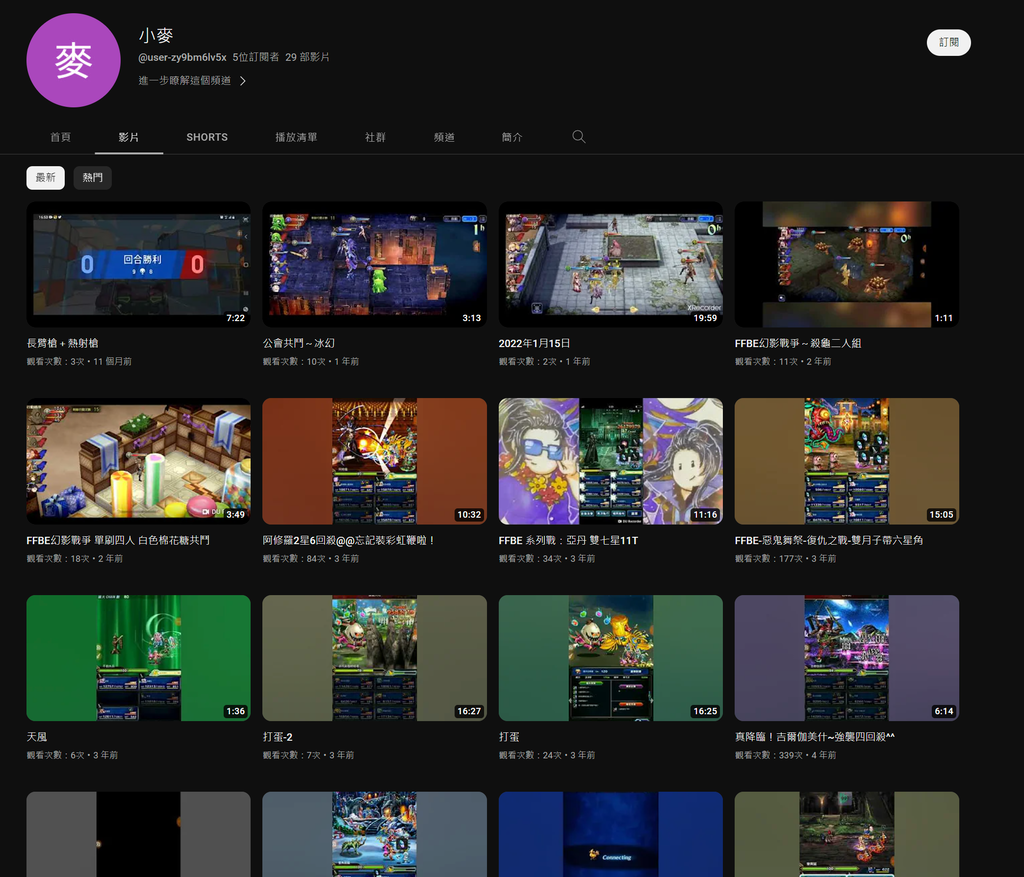Click the video title 2022年1月15日

[534, 343]
